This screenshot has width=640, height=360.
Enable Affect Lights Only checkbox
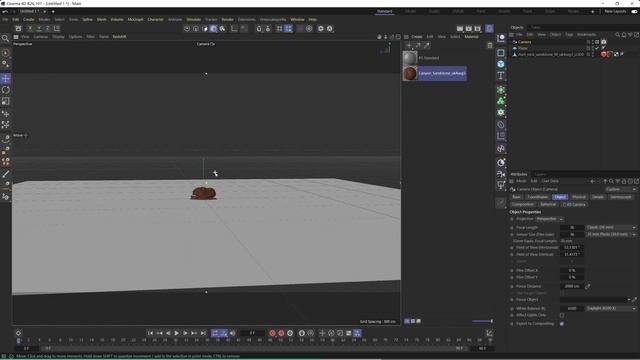[562, 315]
